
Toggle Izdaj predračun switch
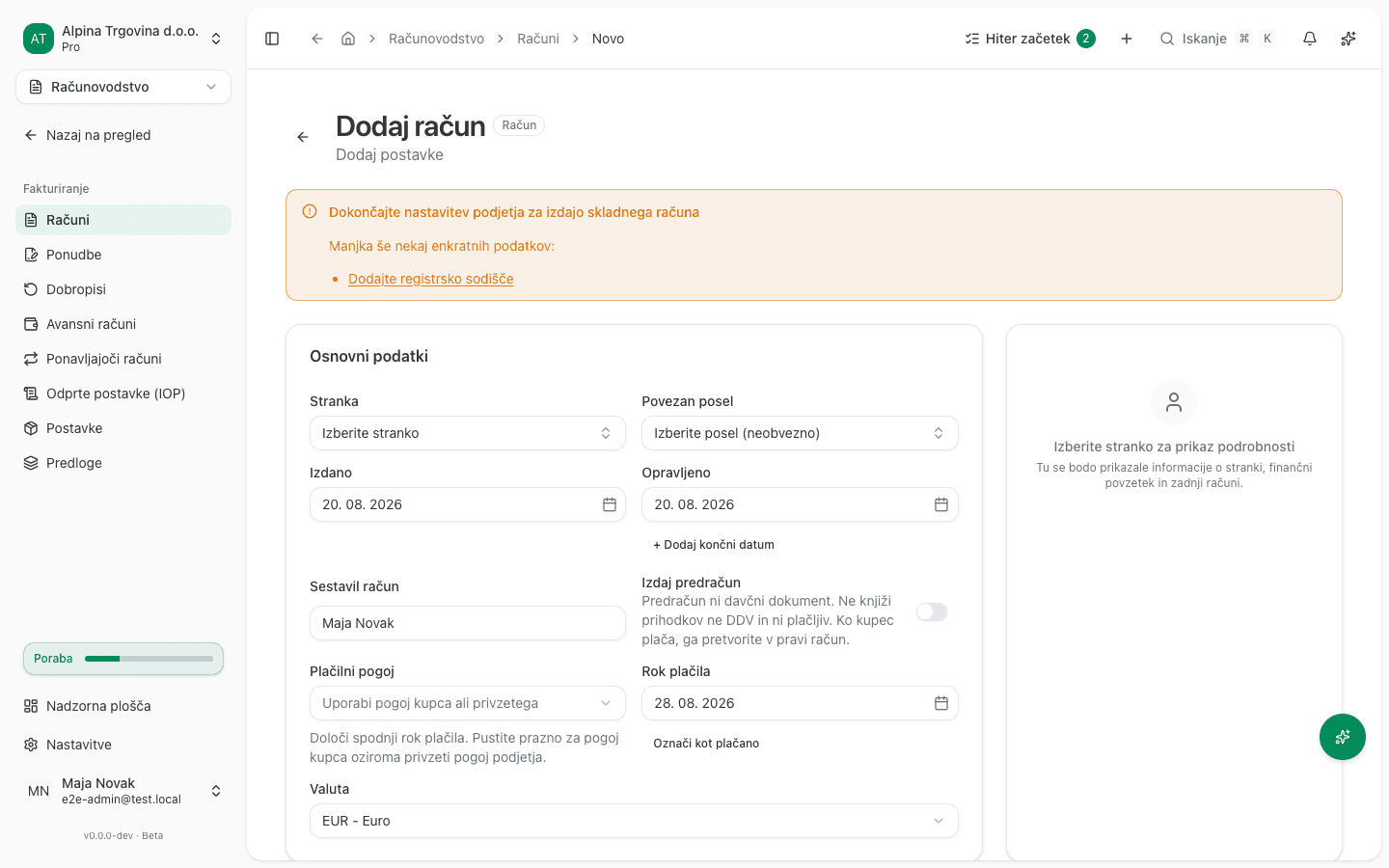(932, 611)
